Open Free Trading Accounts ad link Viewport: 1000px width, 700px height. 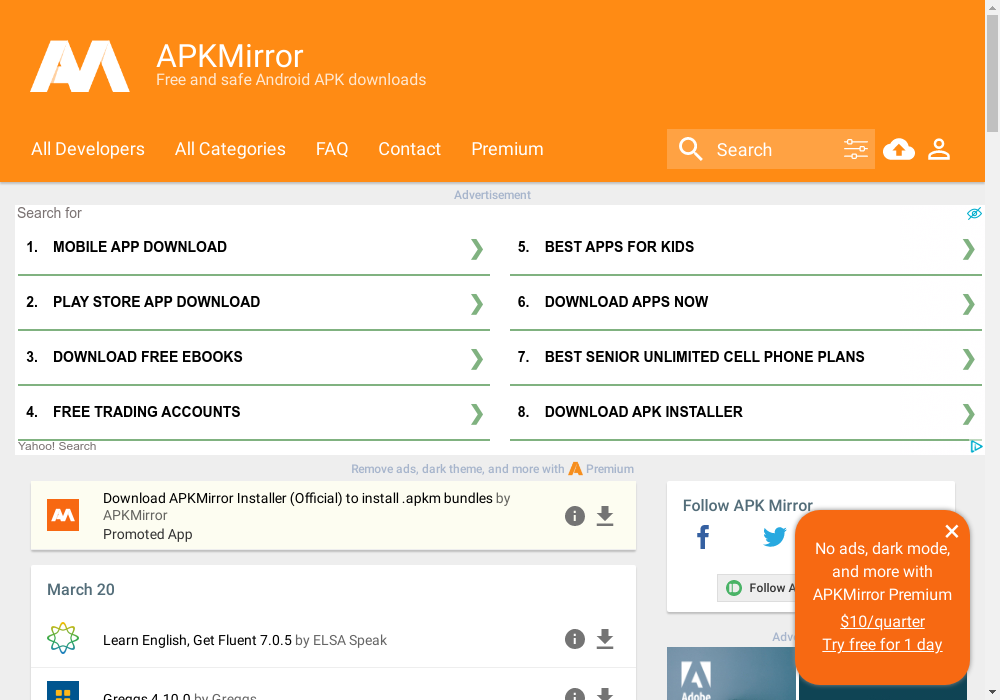pyautogui.click(x=147, y=412)
